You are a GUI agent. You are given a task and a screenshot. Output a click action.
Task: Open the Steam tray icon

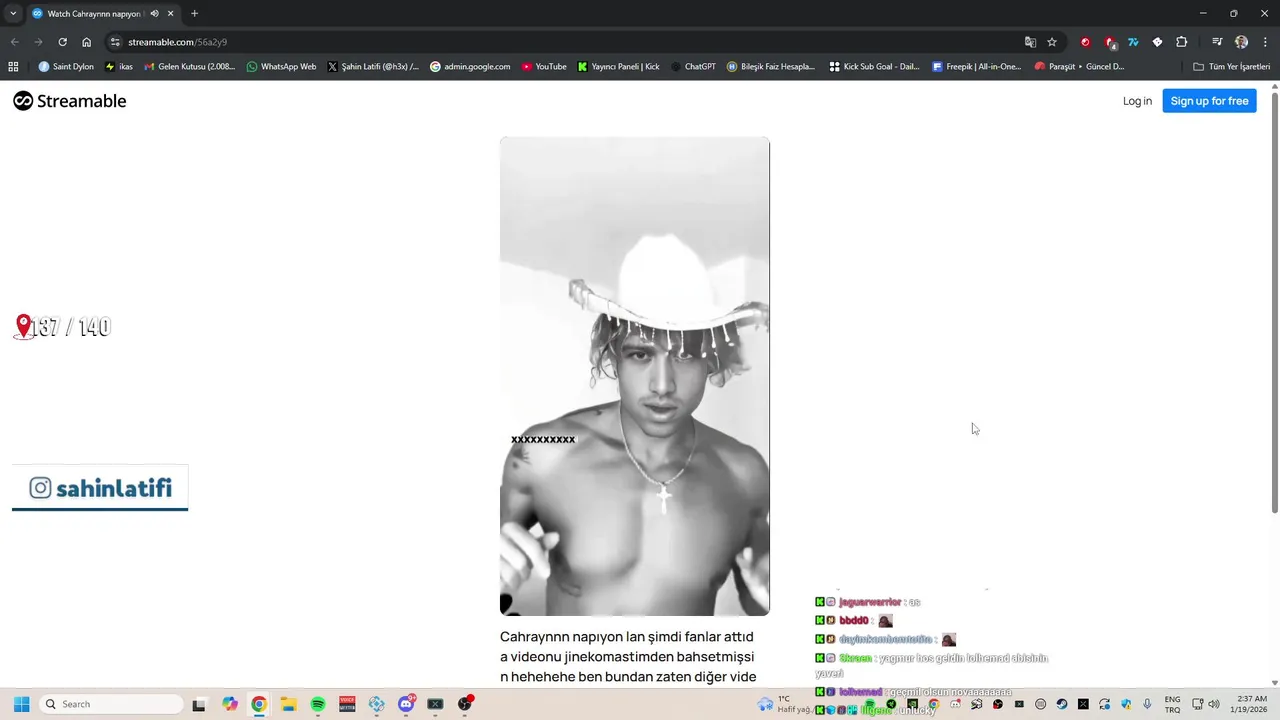(x=1061, y=704)
